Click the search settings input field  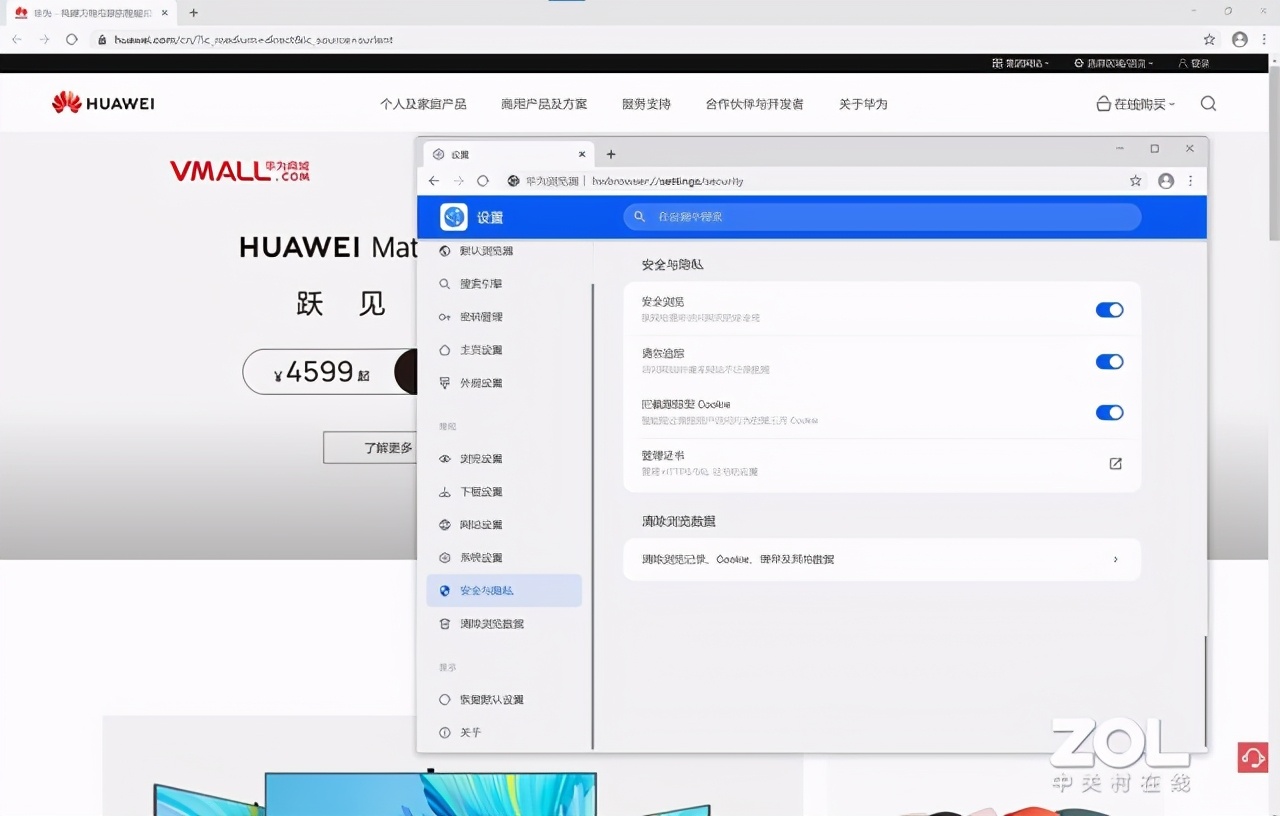[882, 217]
